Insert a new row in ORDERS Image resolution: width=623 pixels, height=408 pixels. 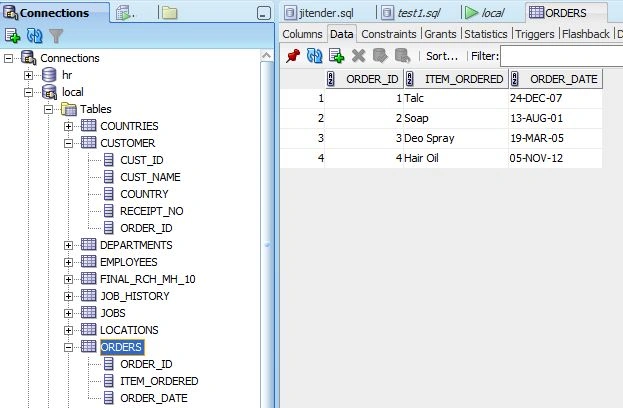pyautogui.click(x=336, y=56)
